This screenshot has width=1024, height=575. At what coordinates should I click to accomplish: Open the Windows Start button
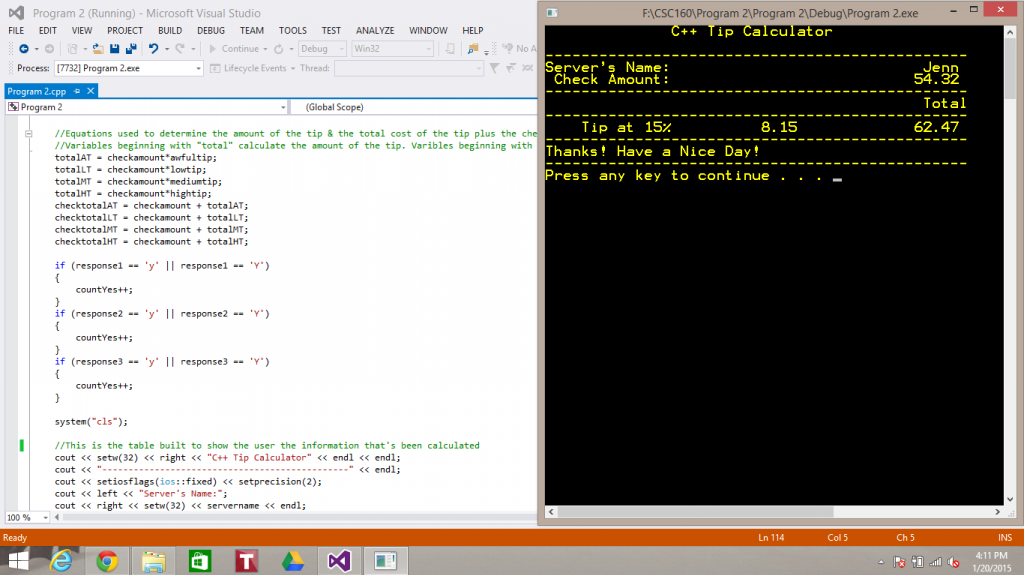(x=18, y=561)
